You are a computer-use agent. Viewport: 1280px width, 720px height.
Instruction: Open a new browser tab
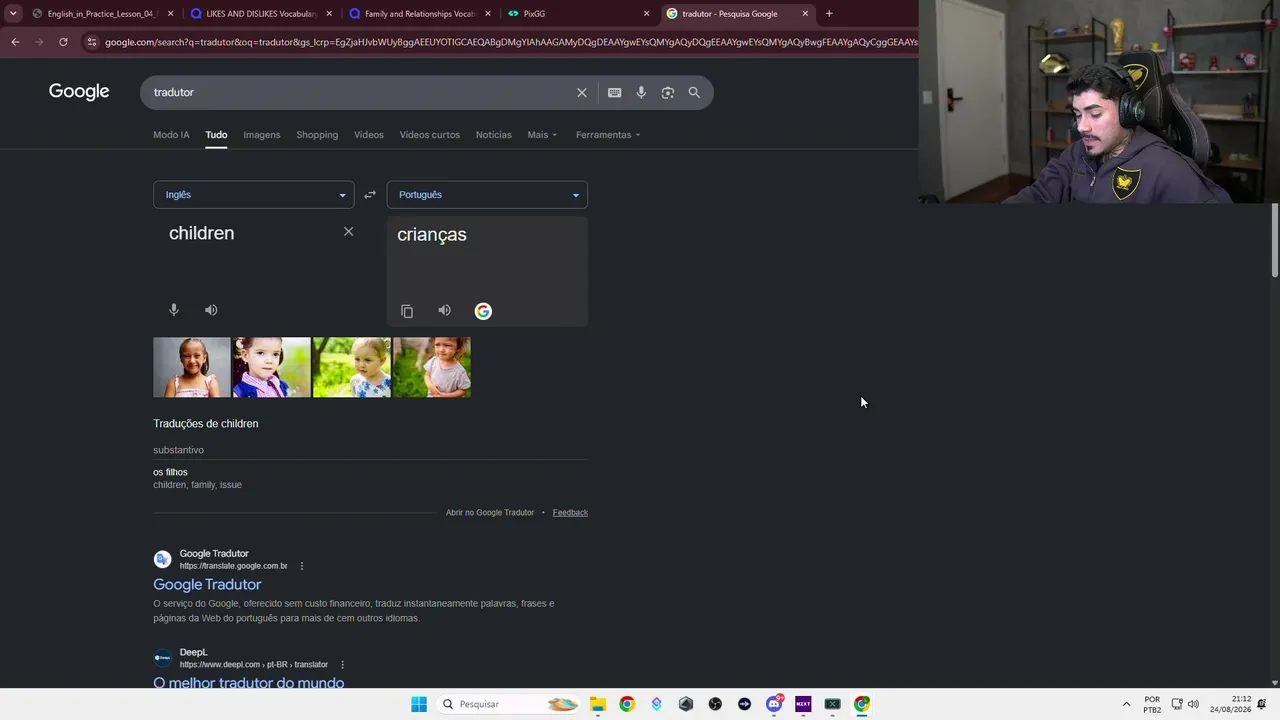(829, 14)
